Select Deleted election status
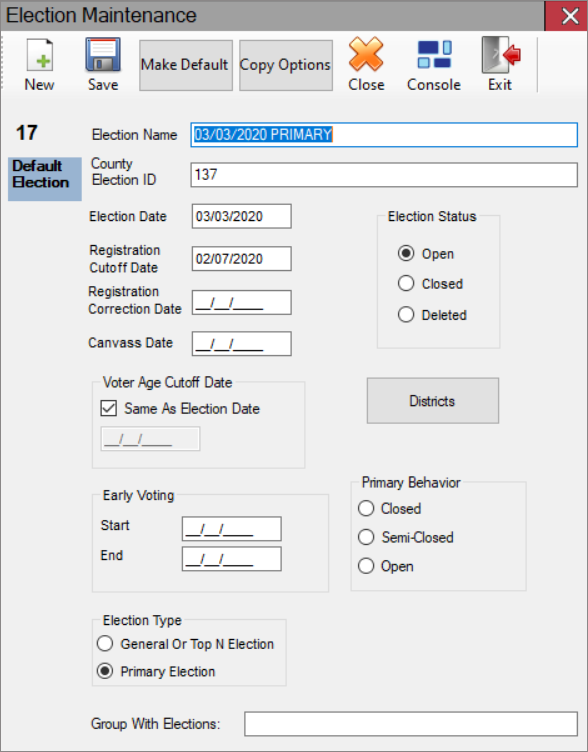The height and width of the screenshot is (752, 588). 406,315
